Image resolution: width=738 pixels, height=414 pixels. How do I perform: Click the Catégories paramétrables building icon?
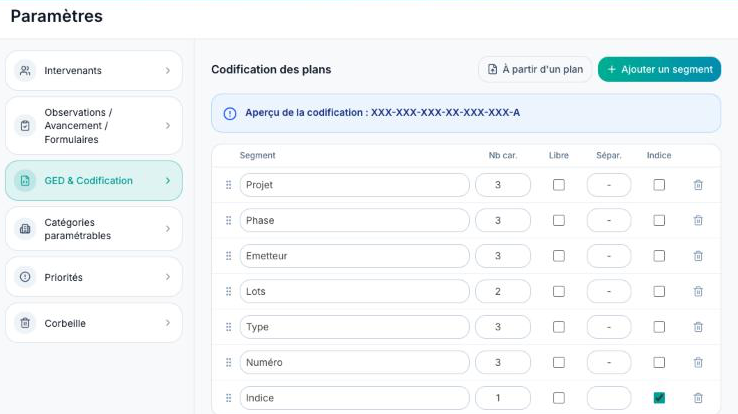click(25, 229)
